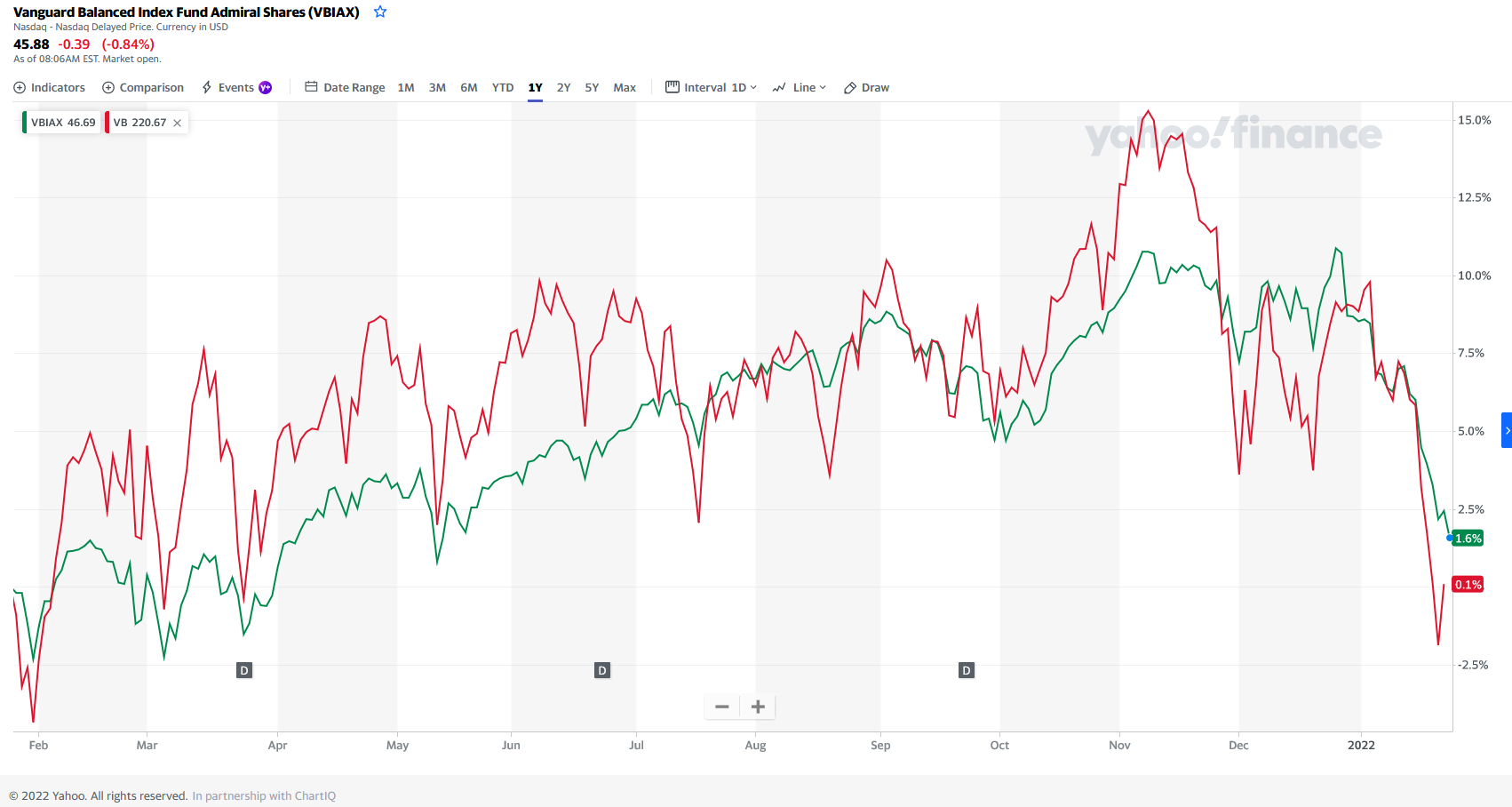1512x807 pixels.
Task: Zoom in with the plus button
Action: 758,707
